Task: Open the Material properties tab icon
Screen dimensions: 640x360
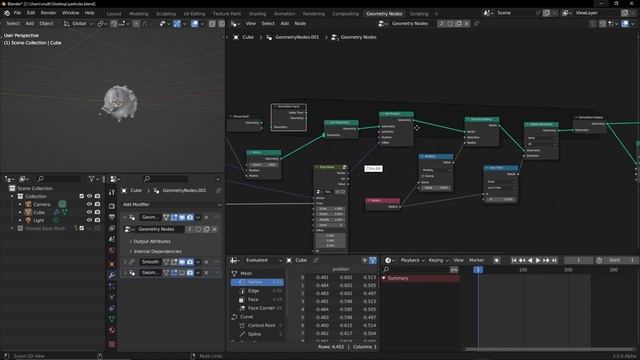Action: click(x=112, y=331)
